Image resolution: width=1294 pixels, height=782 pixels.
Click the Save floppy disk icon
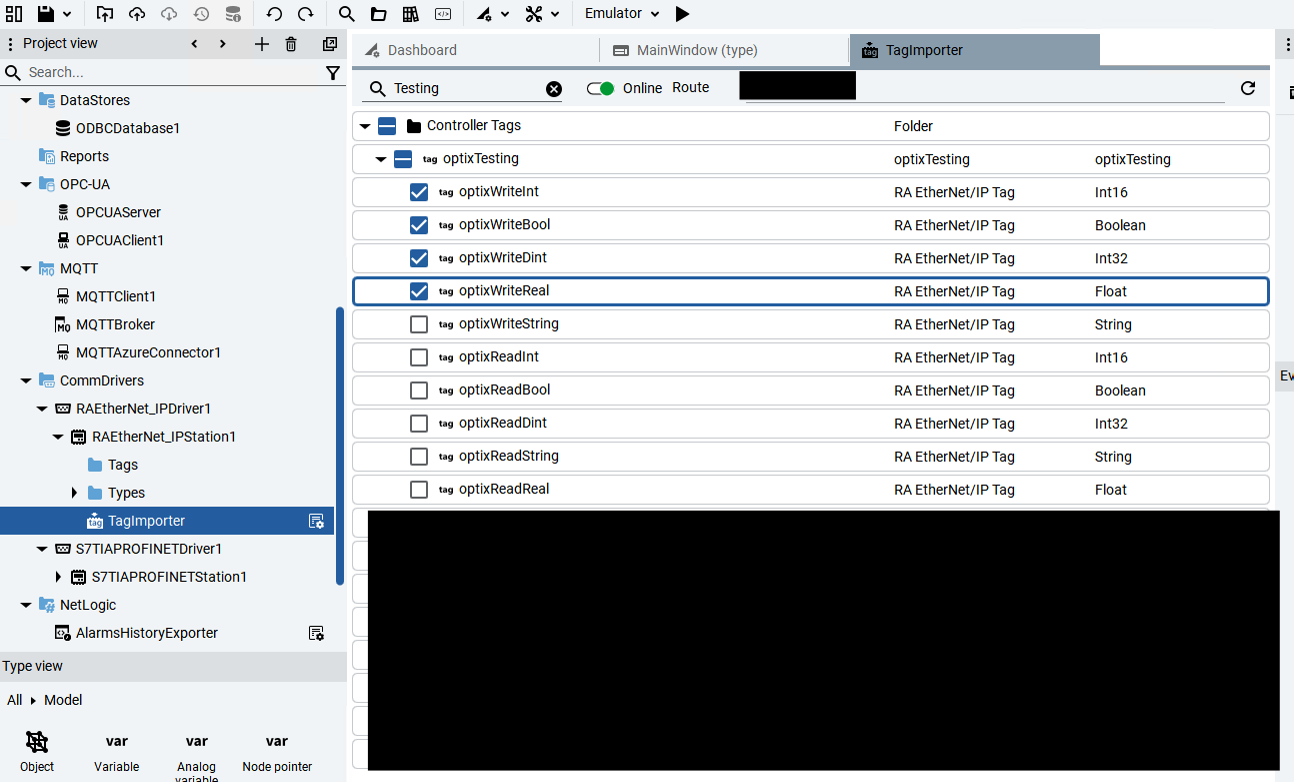click(45, 14)
